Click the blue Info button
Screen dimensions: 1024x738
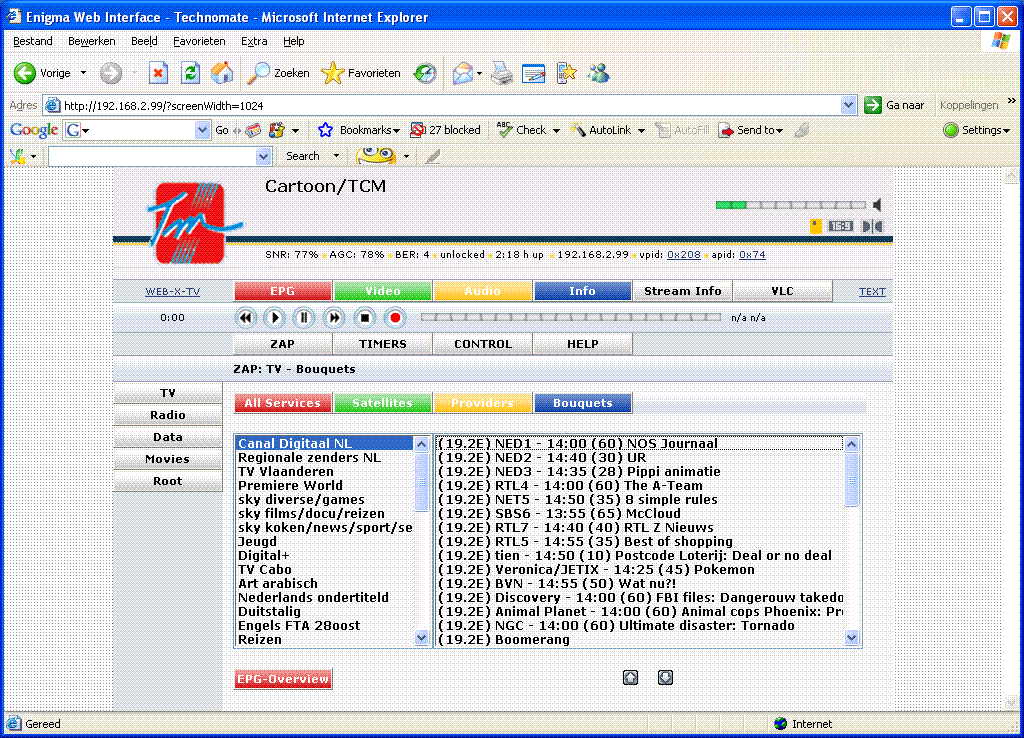coord(583,291)
